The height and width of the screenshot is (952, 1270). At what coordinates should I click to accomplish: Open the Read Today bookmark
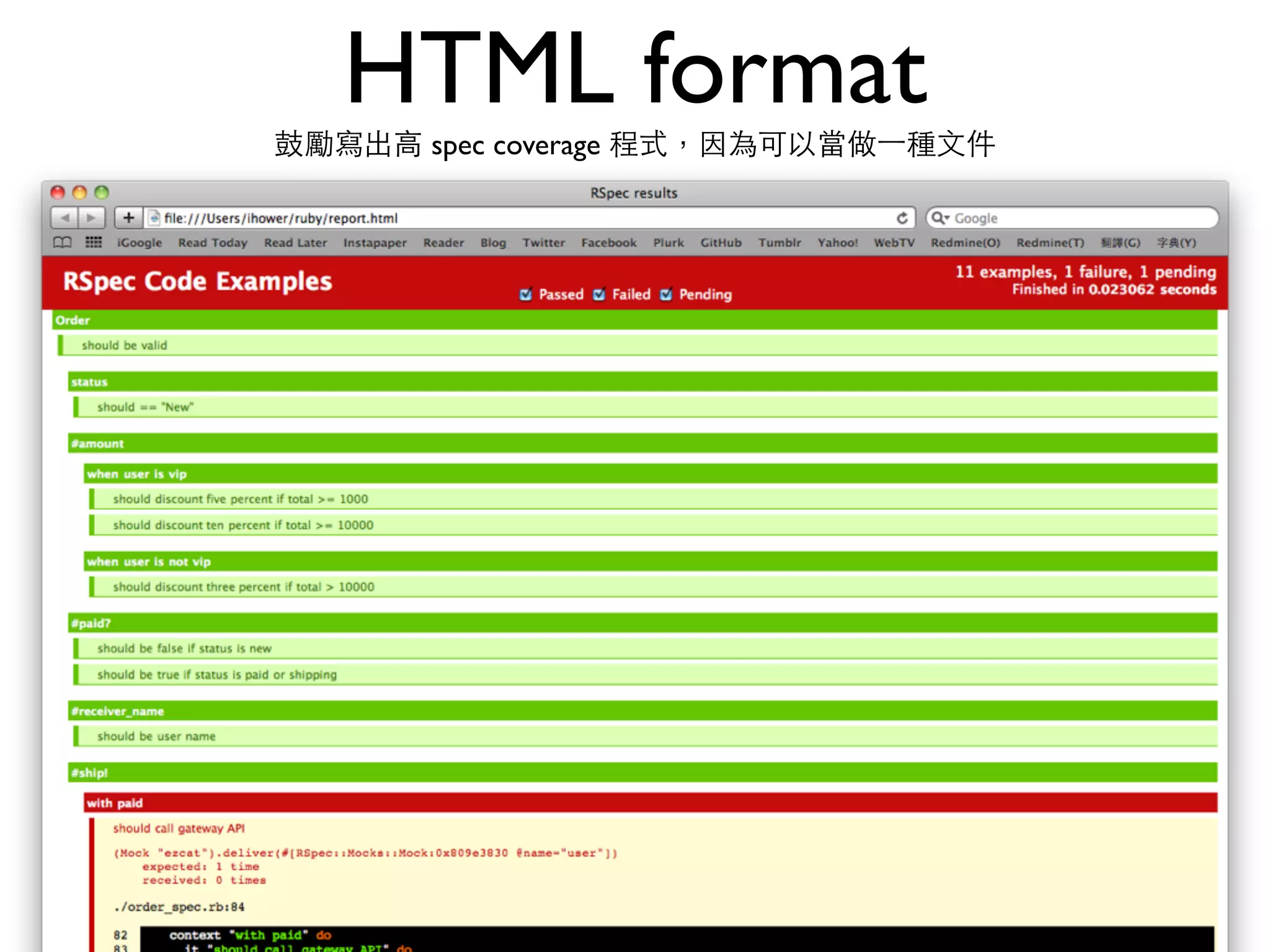click(x=213, y=243)
